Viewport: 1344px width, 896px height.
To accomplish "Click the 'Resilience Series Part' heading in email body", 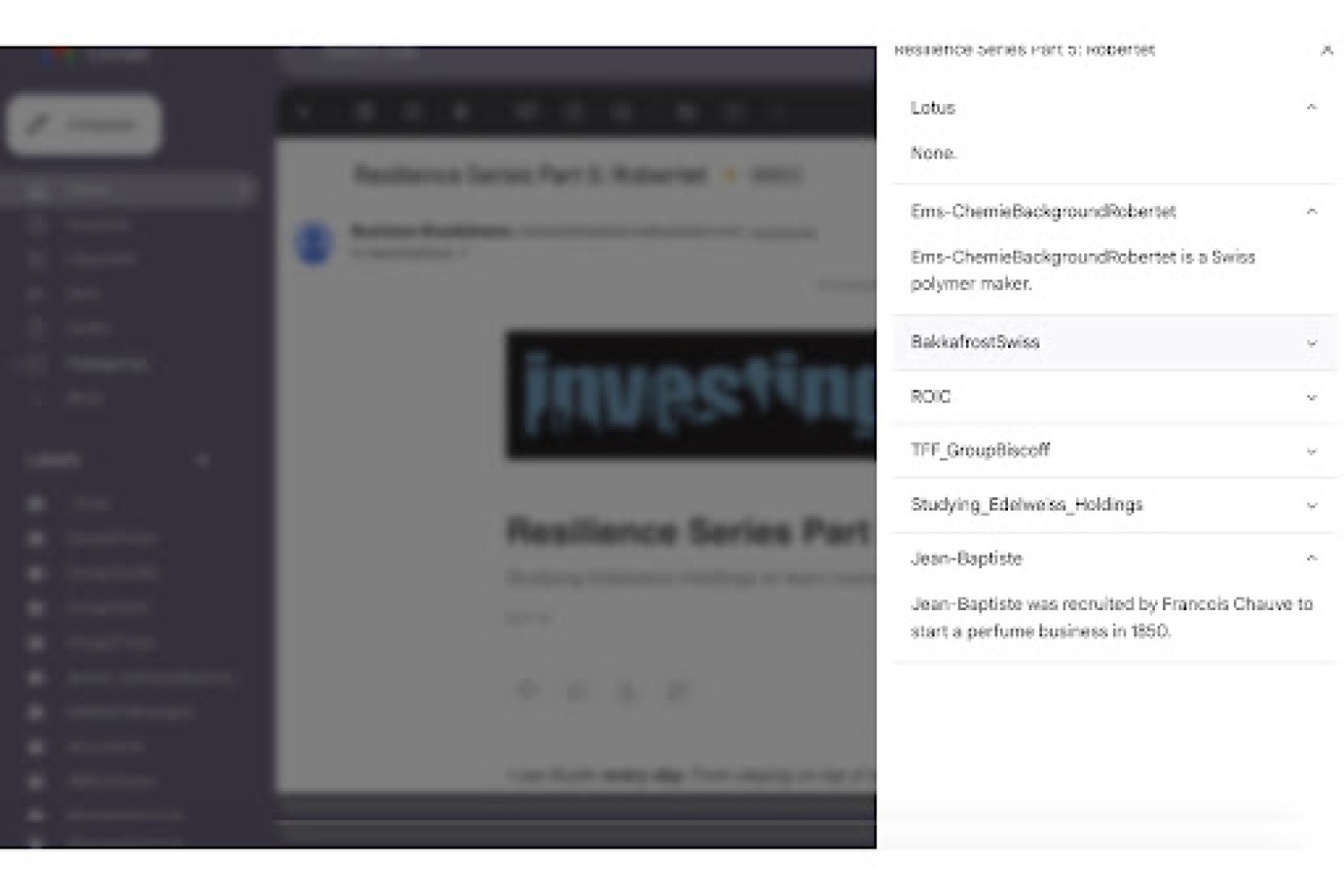I will point(688,531).
